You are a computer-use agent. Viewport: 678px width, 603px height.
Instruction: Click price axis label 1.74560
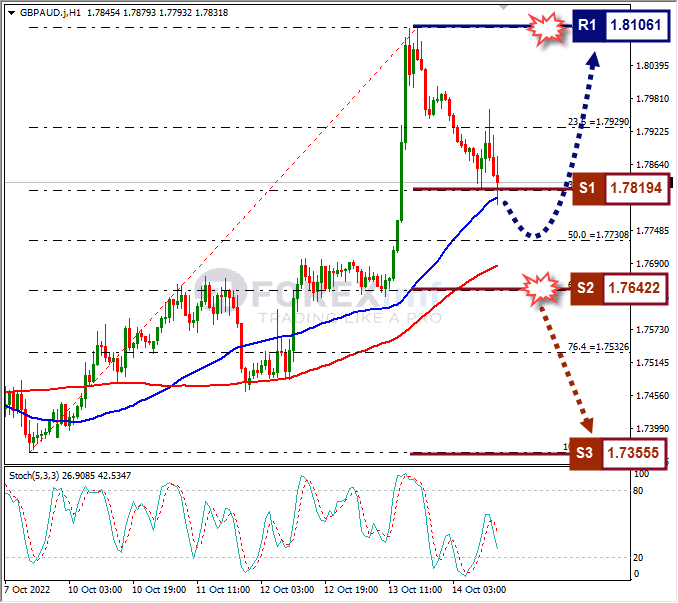pos(652,396)
